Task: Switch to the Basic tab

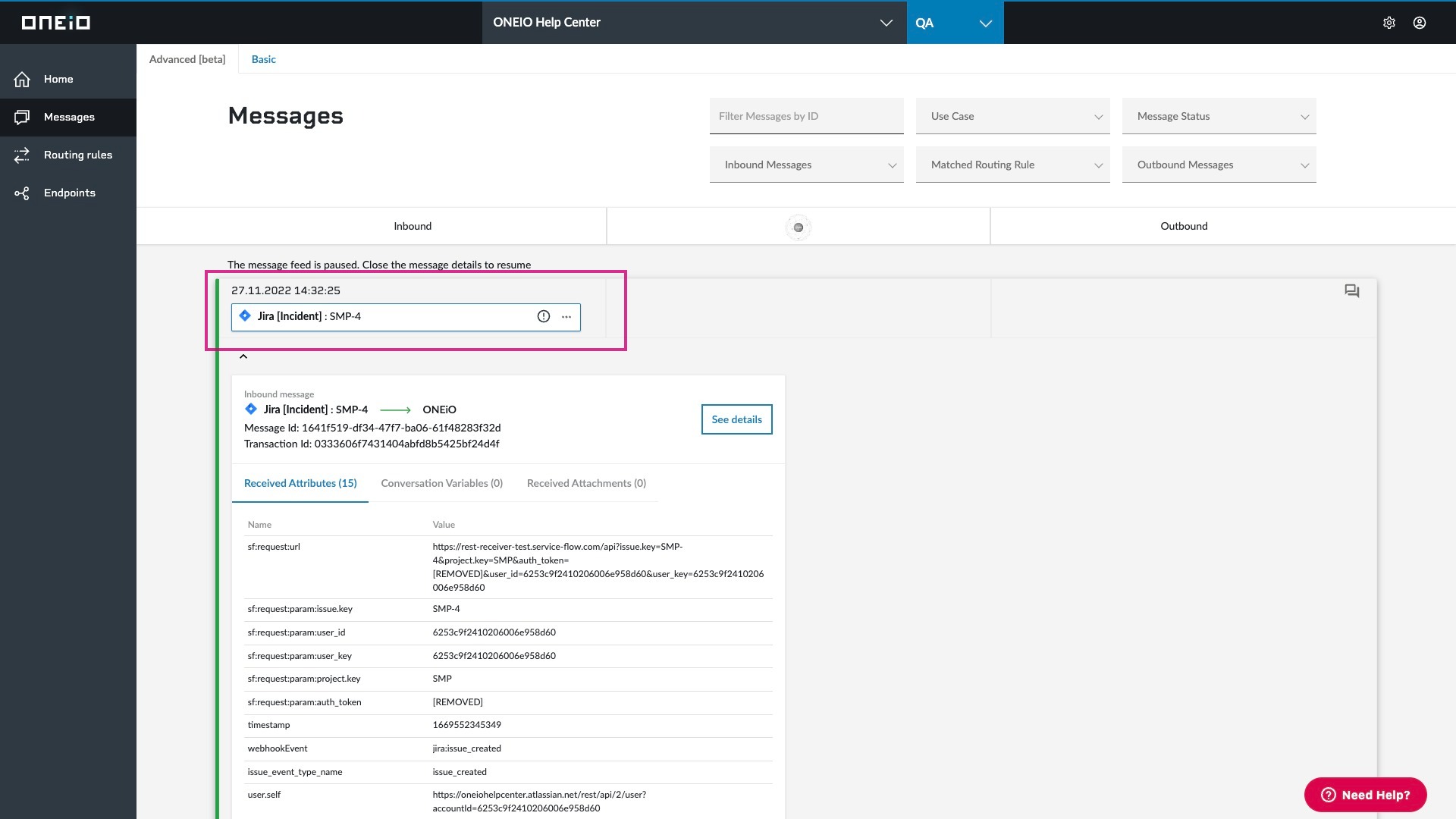Action: coord(263,59)
